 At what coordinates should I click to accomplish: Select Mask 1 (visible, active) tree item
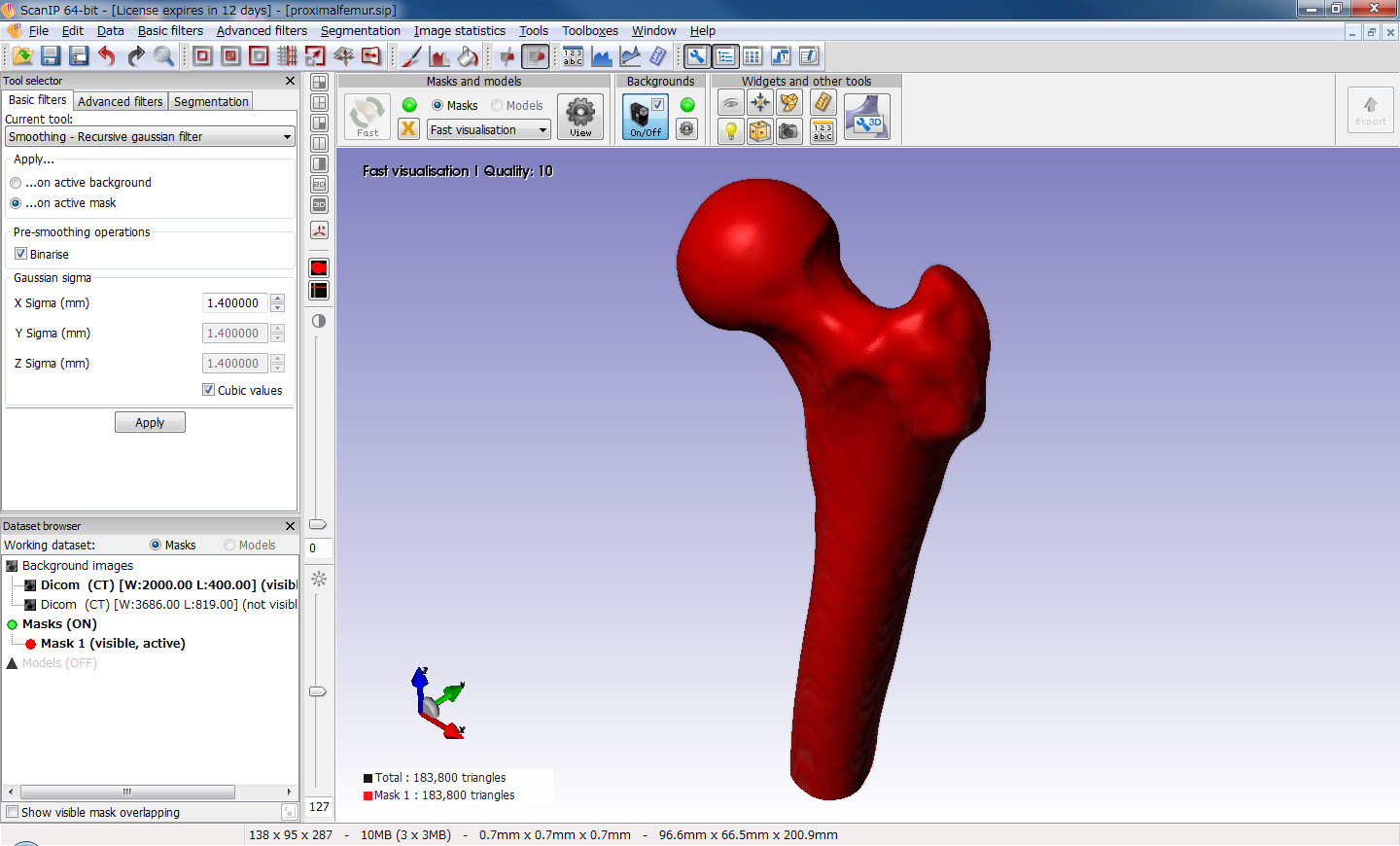tap(113, 644)
